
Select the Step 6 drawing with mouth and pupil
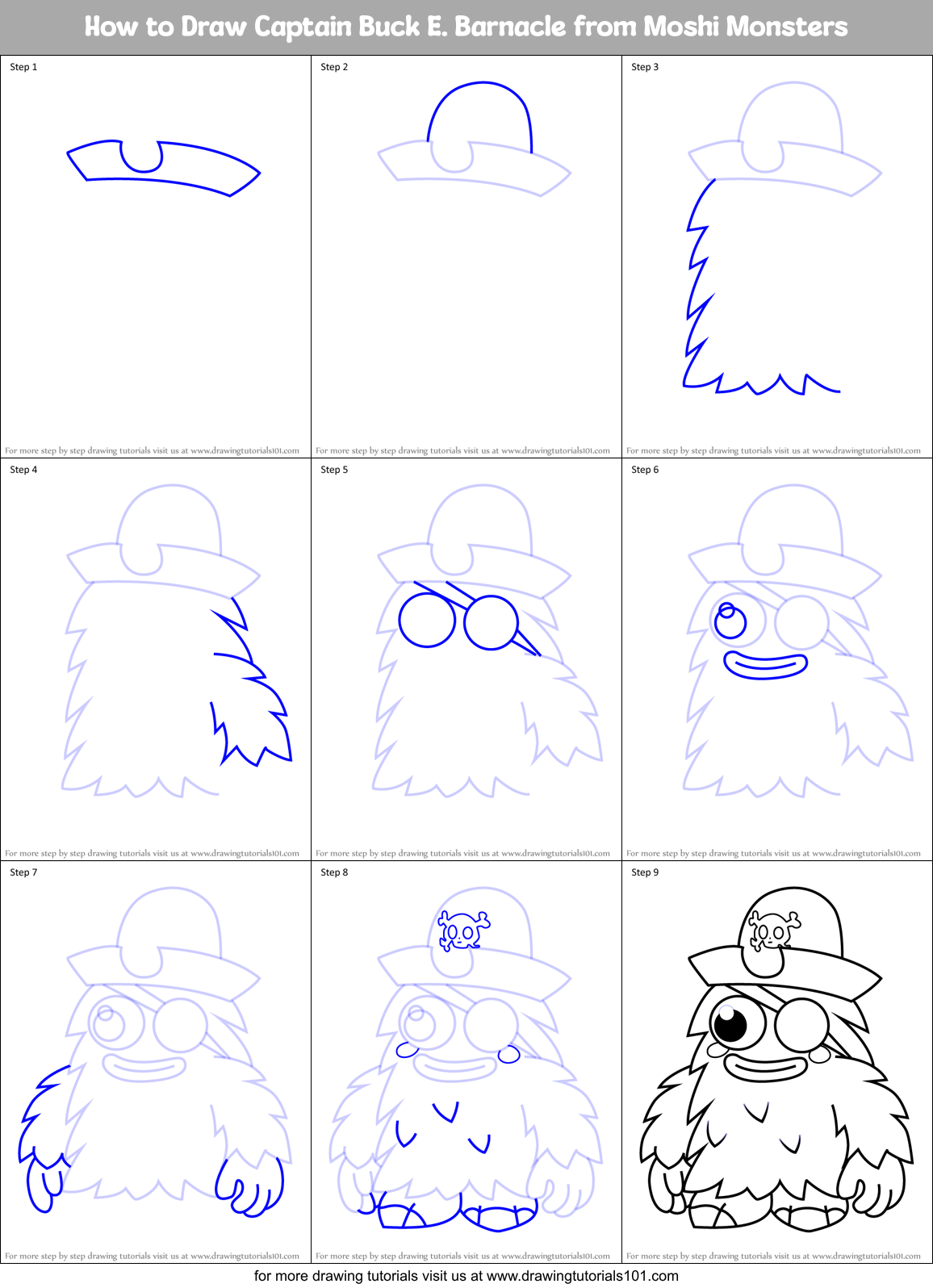[798, 641]
